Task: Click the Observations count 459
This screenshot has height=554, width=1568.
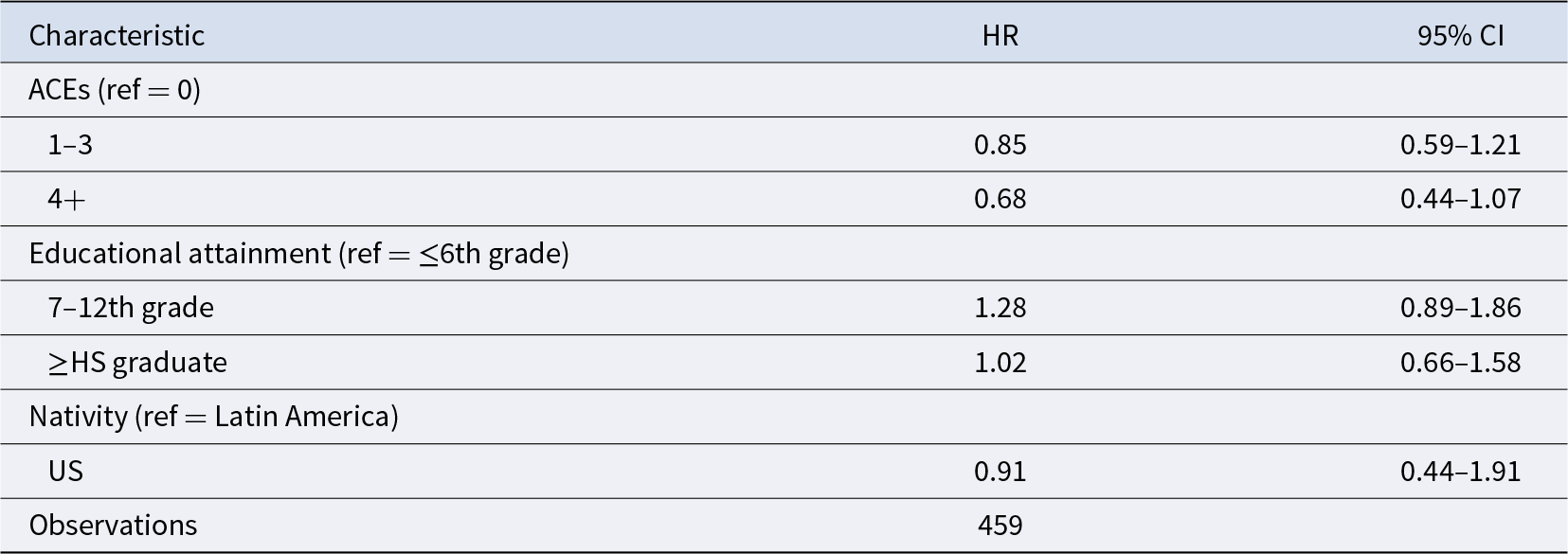Action: [1000, 526]
